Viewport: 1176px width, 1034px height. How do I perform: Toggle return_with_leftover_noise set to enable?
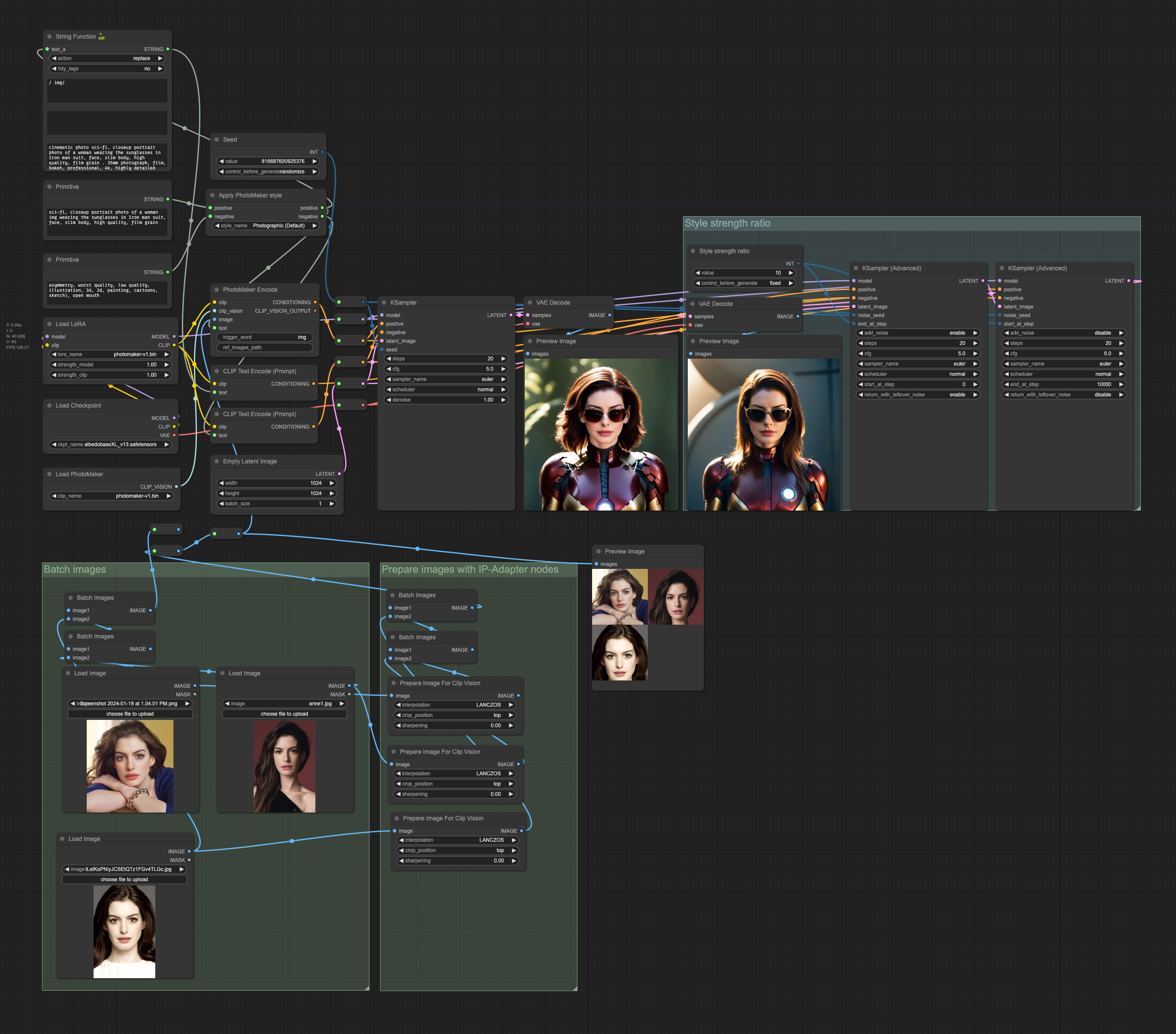[x=918, y=395]
